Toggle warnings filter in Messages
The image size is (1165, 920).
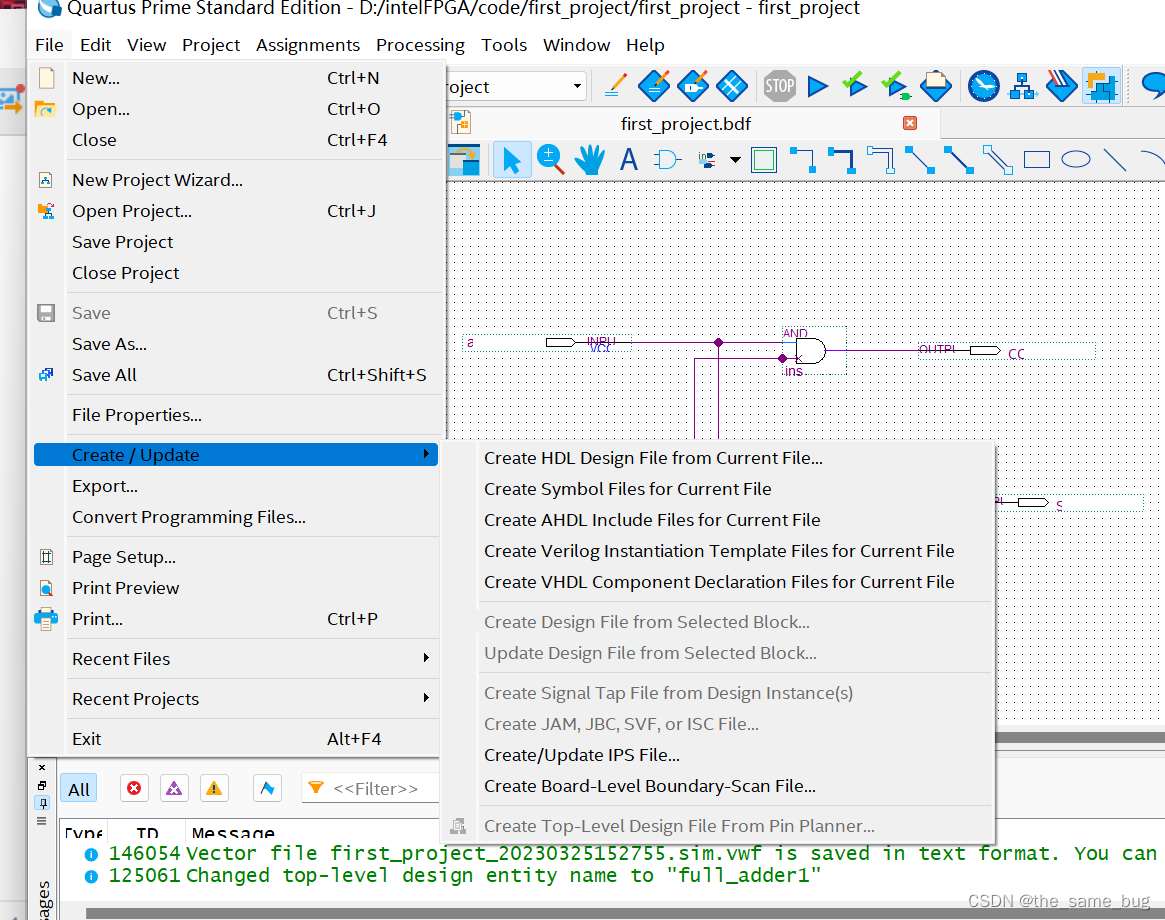coord(214,788)
